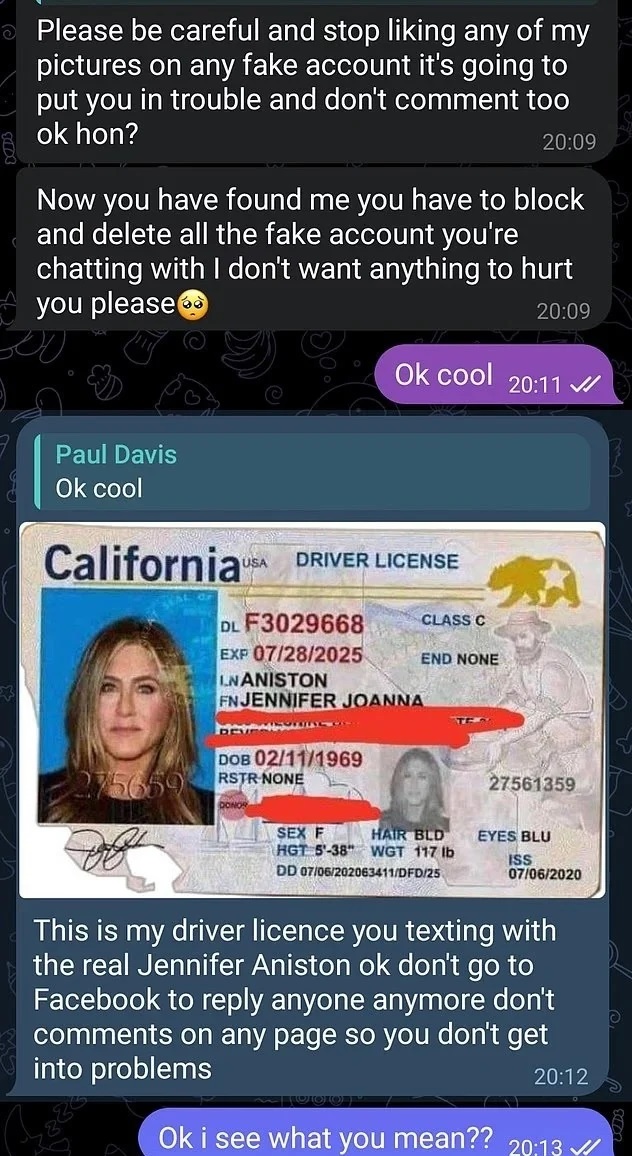Image resolution: width=632 pixels, height=1156 pixels.
Task: Click the first 20:09 timestamp
Action: click(x=569, y=142)
